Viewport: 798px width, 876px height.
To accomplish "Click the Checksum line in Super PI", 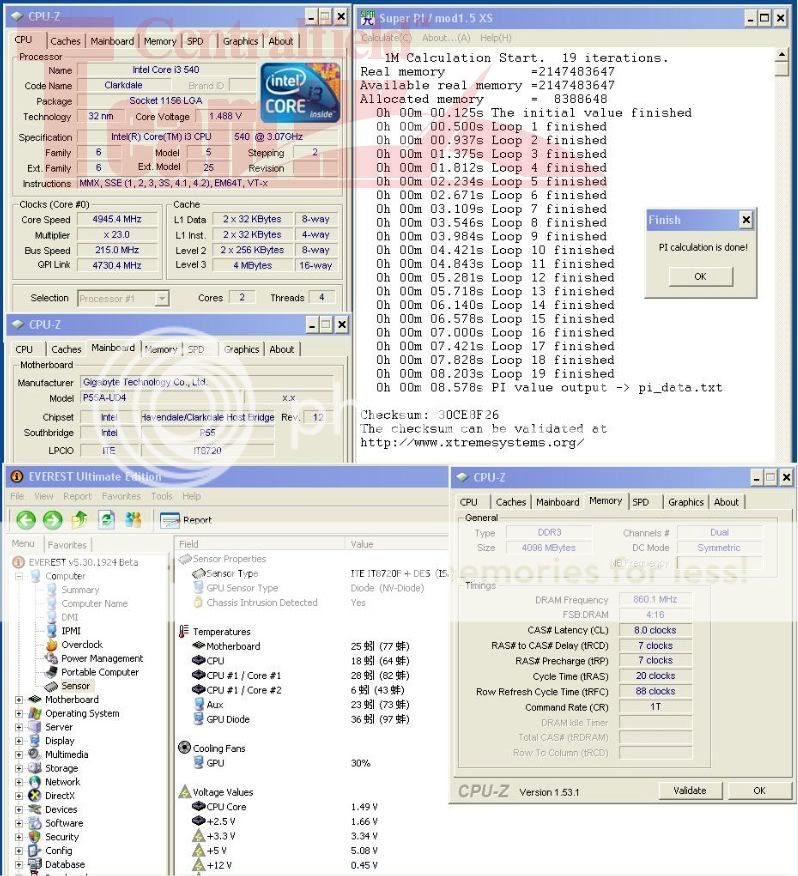I will click(x=429, y=415).
